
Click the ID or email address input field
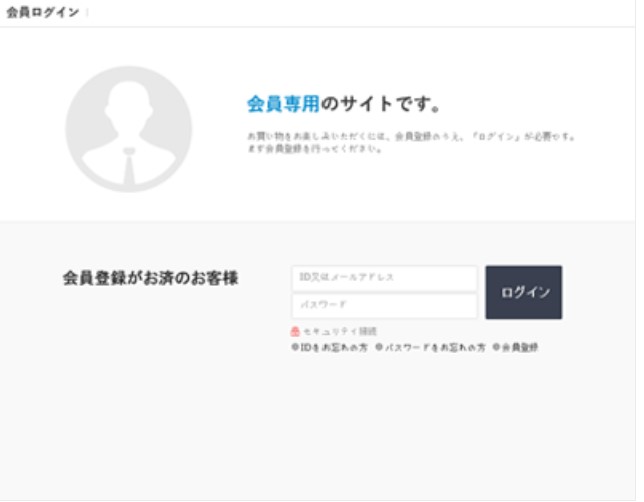[x=384, y=278]
